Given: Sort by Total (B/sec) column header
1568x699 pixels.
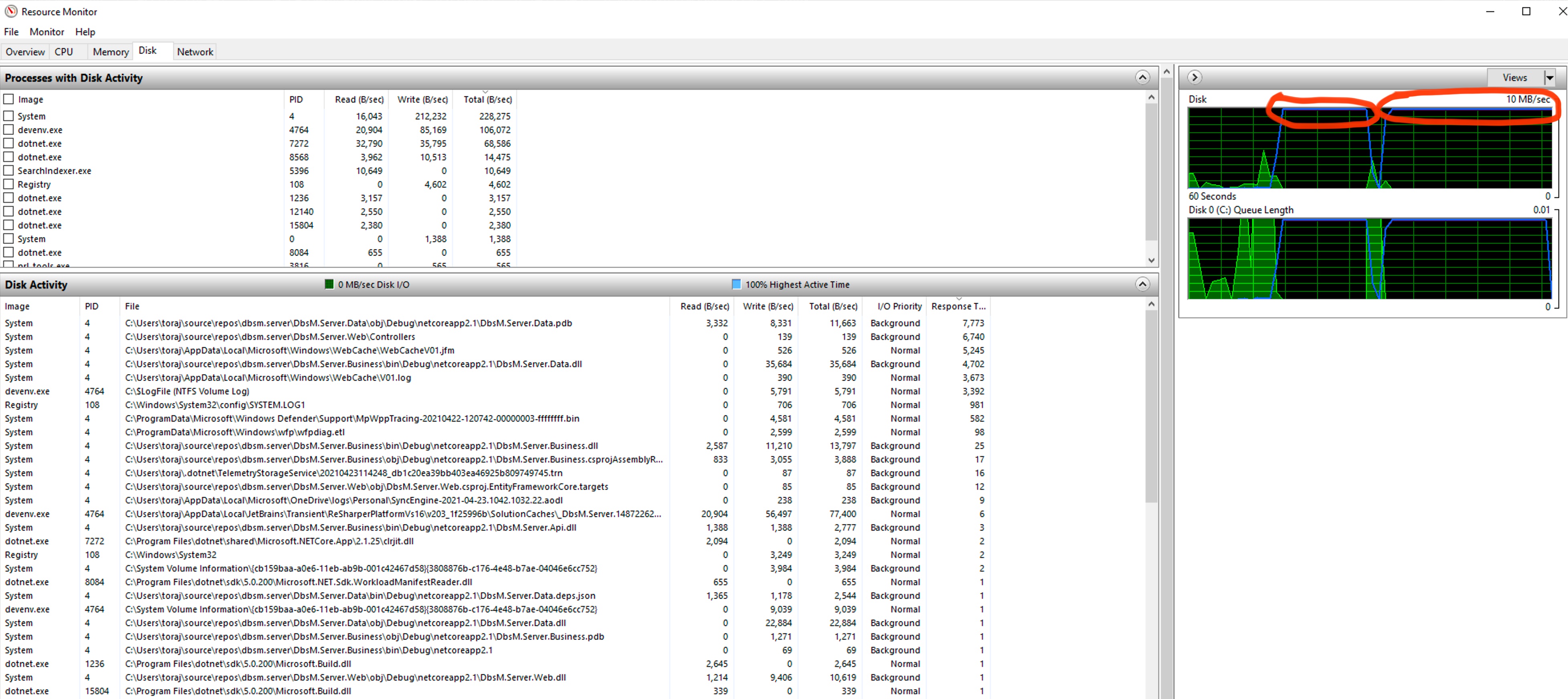Looking at the screenshot, I should (x=487, y=99).
